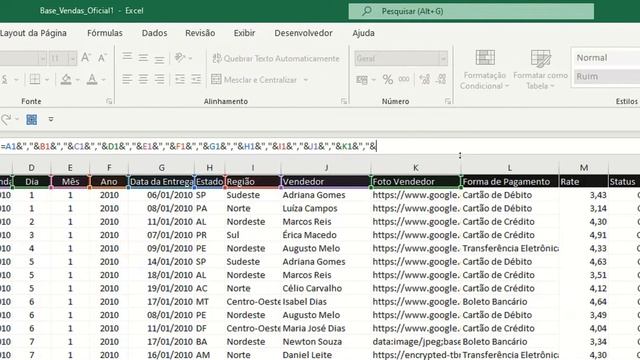Open Formatação Condicional menu
The width and height of the screenshot is (640, 360).
[484, 69]
